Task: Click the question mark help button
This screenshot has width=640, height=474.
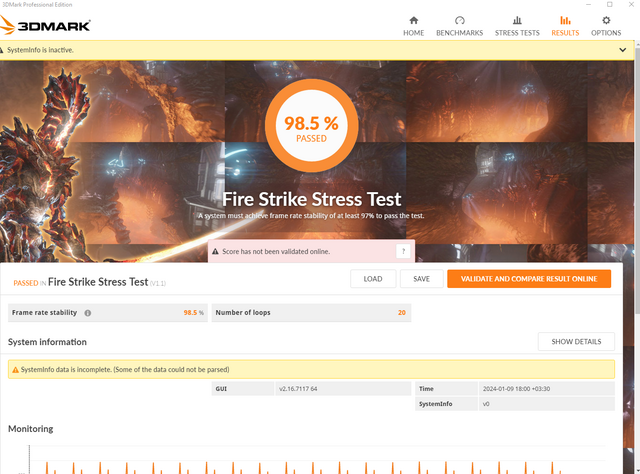Action: (x=403, y=251)
